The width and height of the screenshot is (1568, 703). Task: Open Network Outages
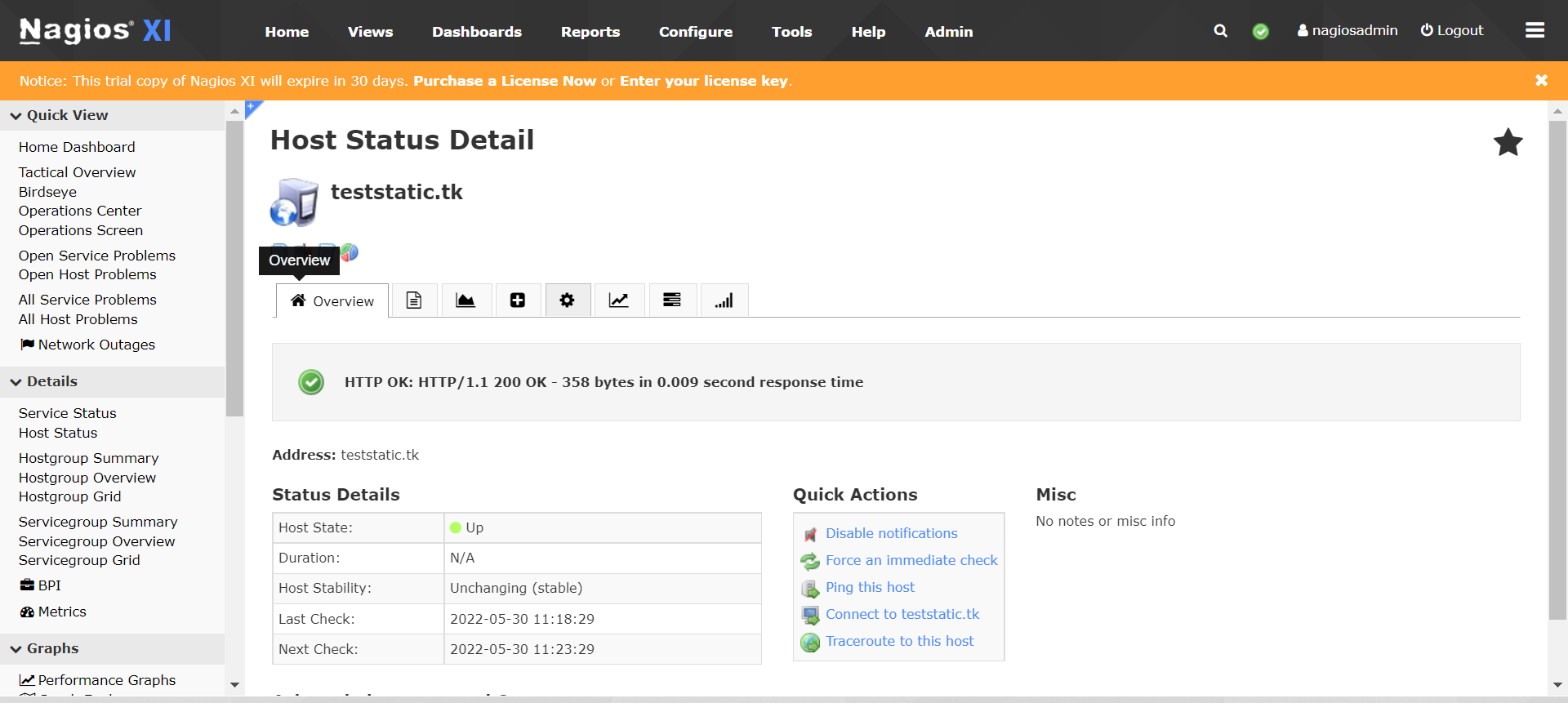87,345
